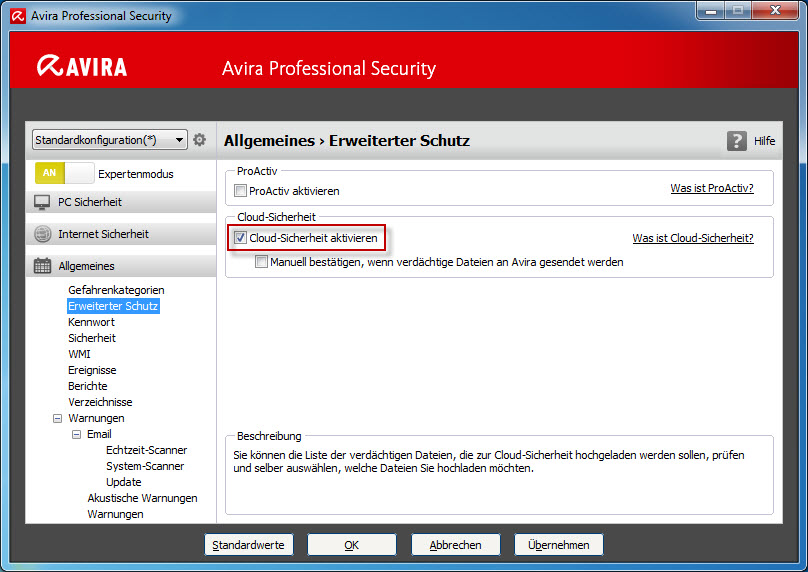Check Manuell bestätigen checkbox

[x=261, y=262]
